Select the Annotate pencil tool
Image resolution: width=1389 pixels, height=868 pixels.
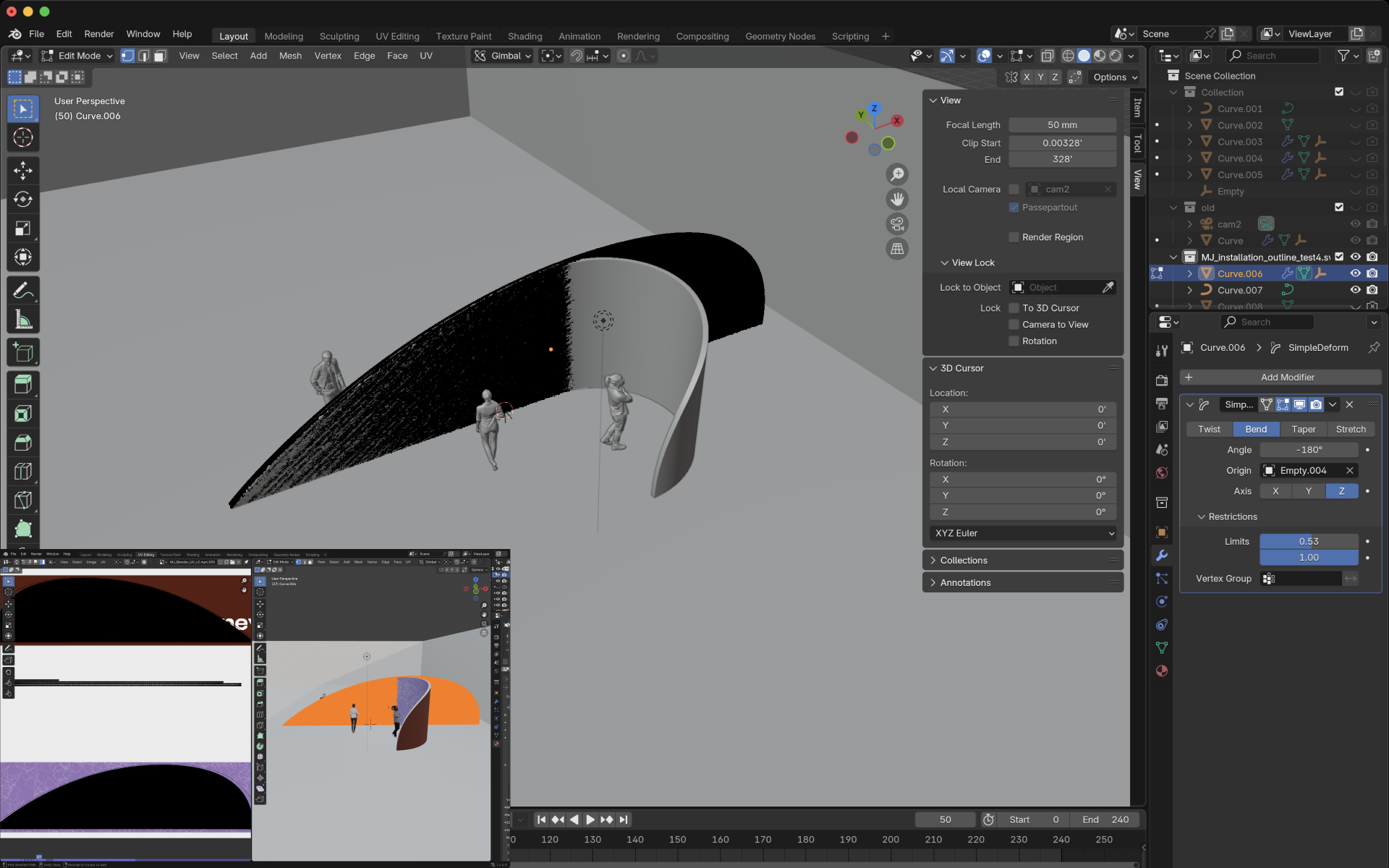click(x=23, y=291)
